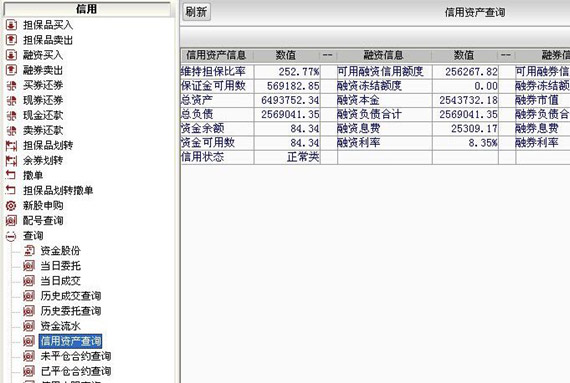The width and height of the screenshot is (570, 383).
Task: Click the 资金流水 icon
Action: (x=29, y=326)
